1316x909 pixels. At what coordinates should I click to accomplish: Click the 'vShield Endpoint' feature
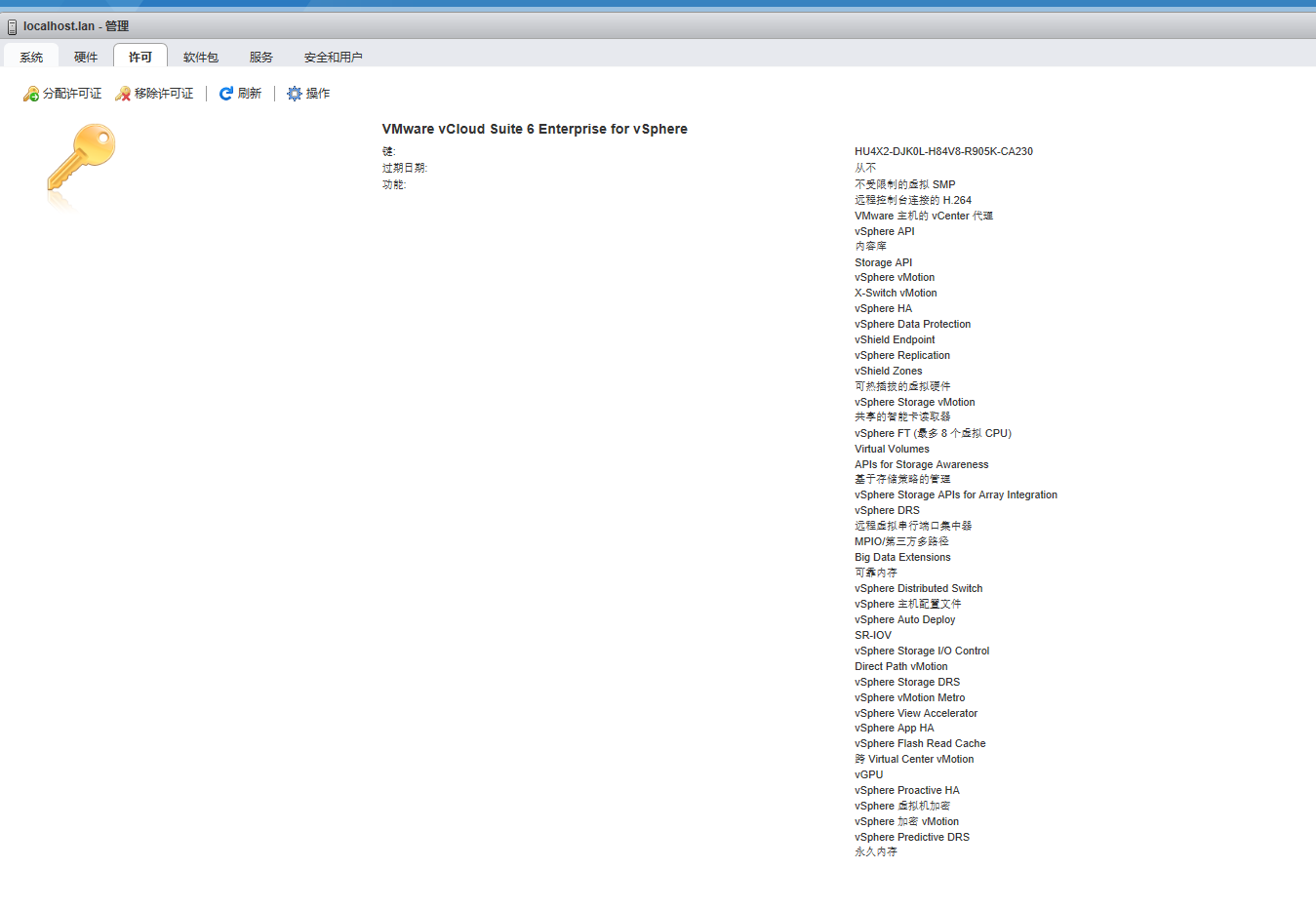(x=895, y=339)
